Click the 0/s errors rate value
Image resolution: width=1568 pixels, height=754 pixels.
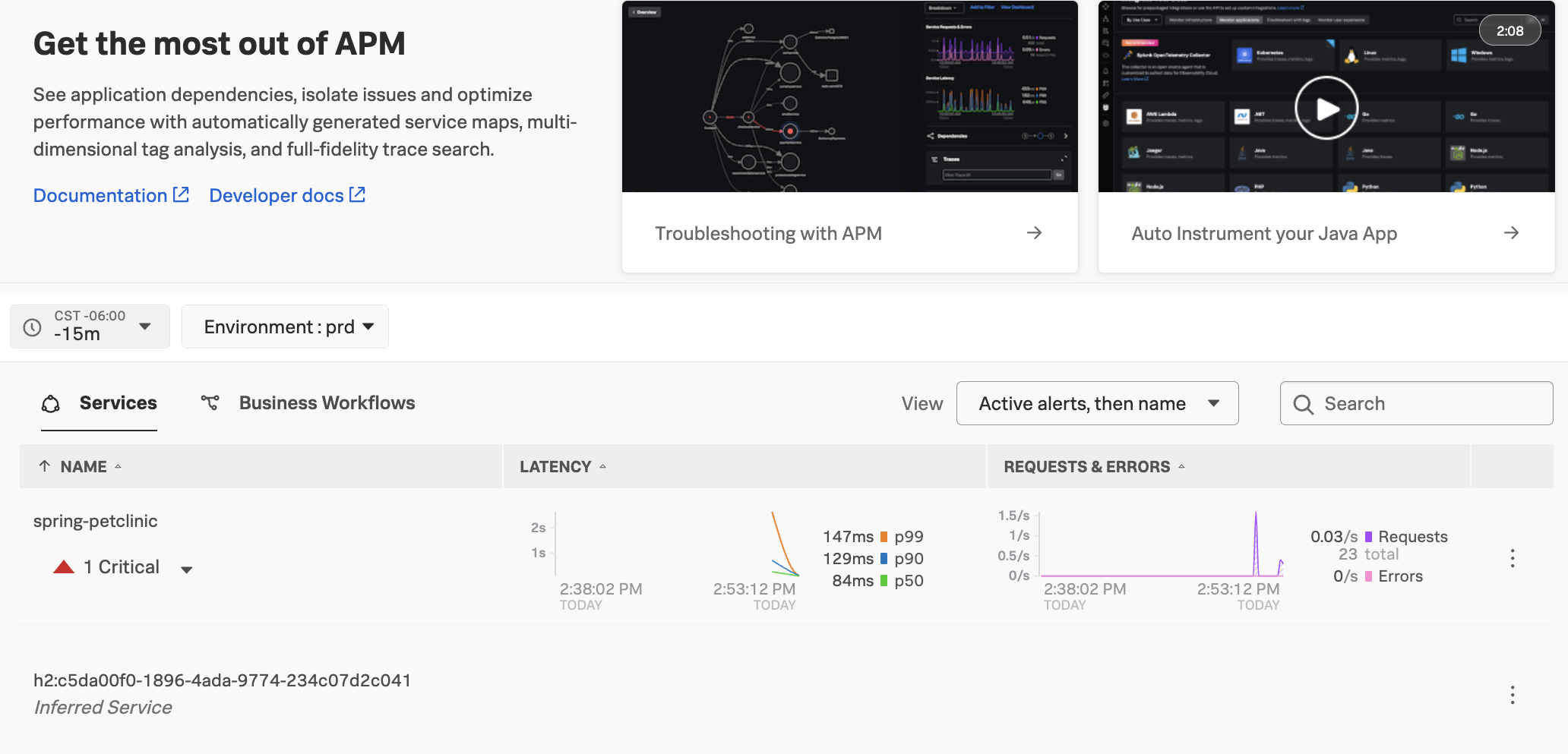[x=1345, y=576]
